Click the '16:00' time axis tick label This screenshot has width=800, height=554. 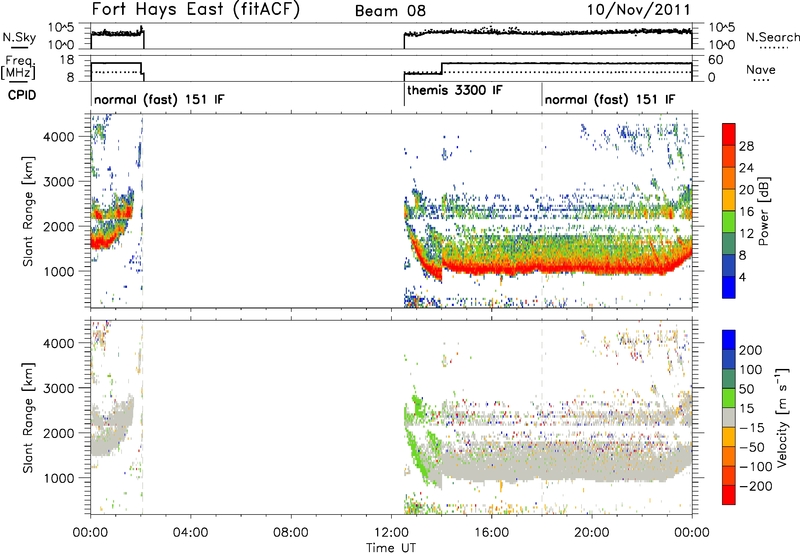point(491,533)
